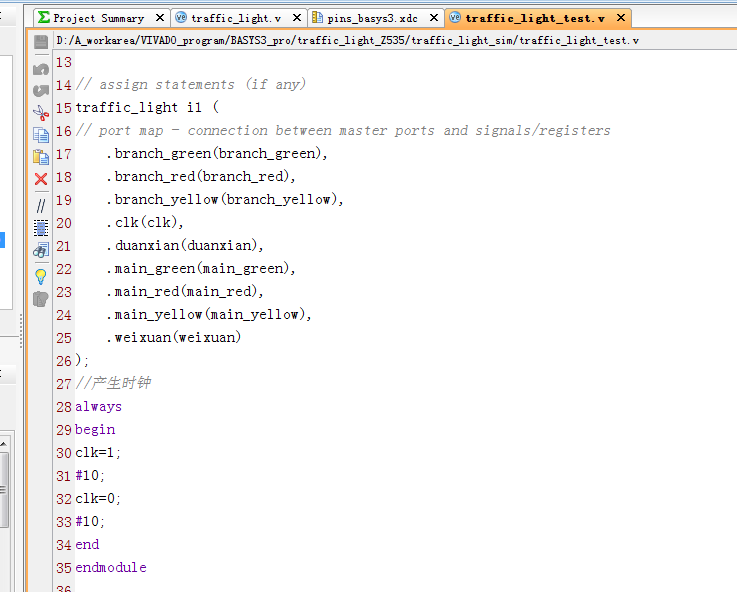Click the Redo arrow icon
Viewport: 737px width, 592px height.
[x=41, y=90]
